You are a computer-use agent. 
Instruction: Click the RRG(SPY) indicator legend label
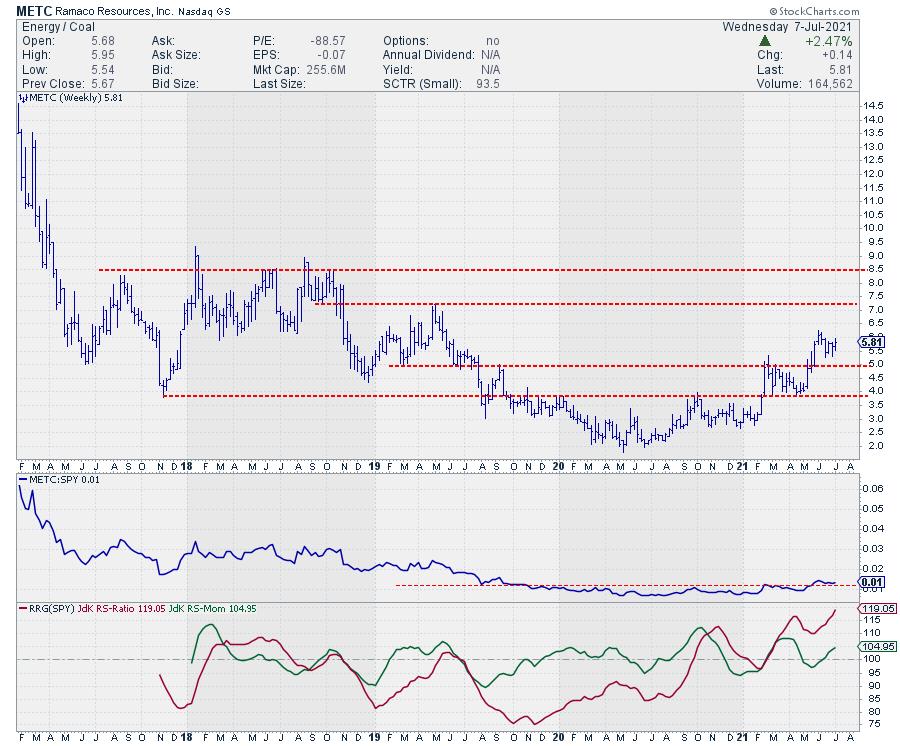pos(52,607)
